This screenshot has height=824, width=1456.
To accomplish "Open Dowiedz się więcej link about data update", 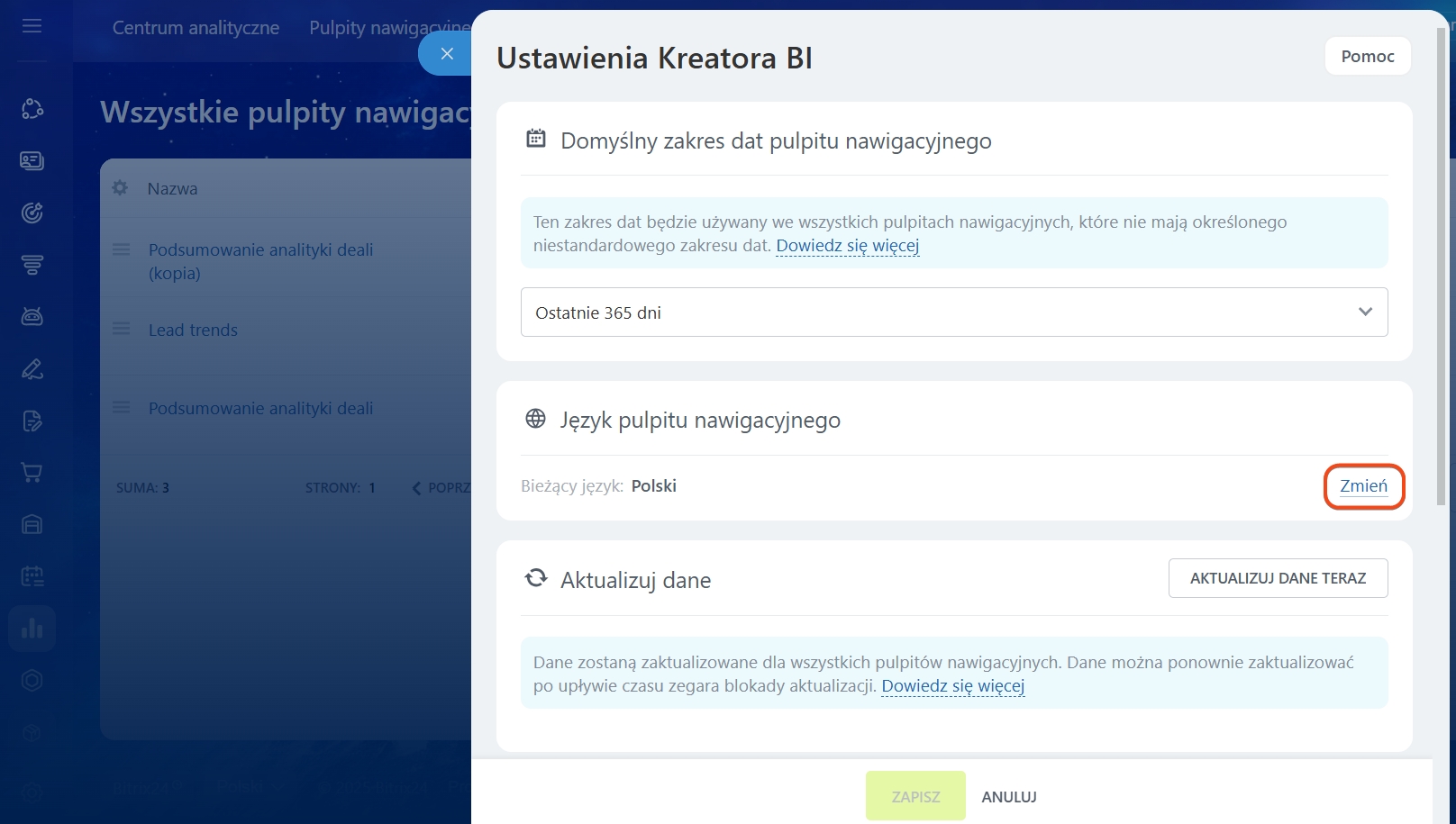I will [952, 686].
